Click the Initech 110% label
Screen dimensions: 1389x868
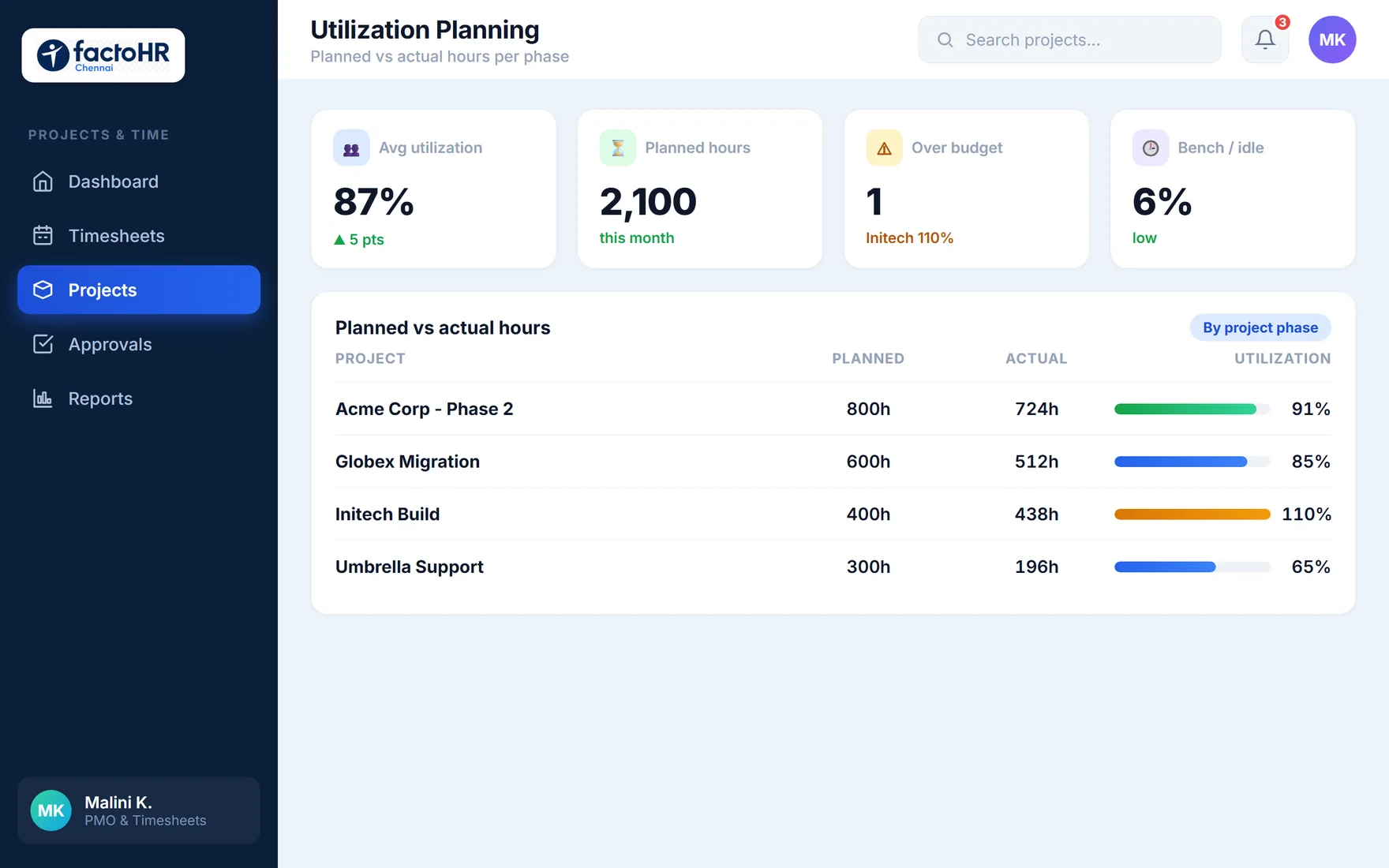909,238
